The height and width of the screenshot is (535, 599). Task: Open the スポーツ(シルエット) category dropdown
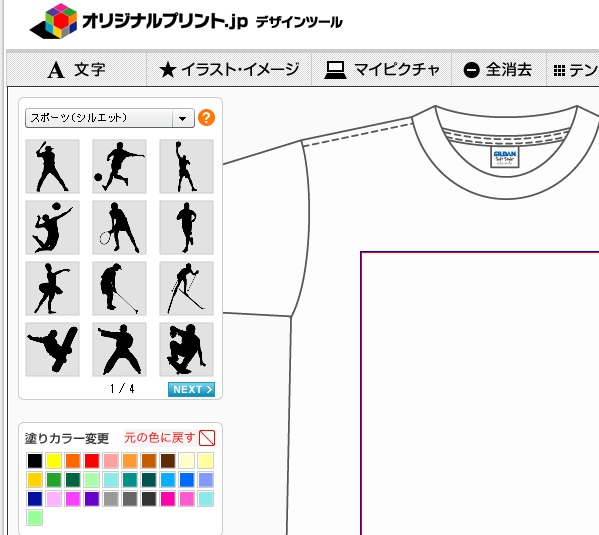coord(110,118)
